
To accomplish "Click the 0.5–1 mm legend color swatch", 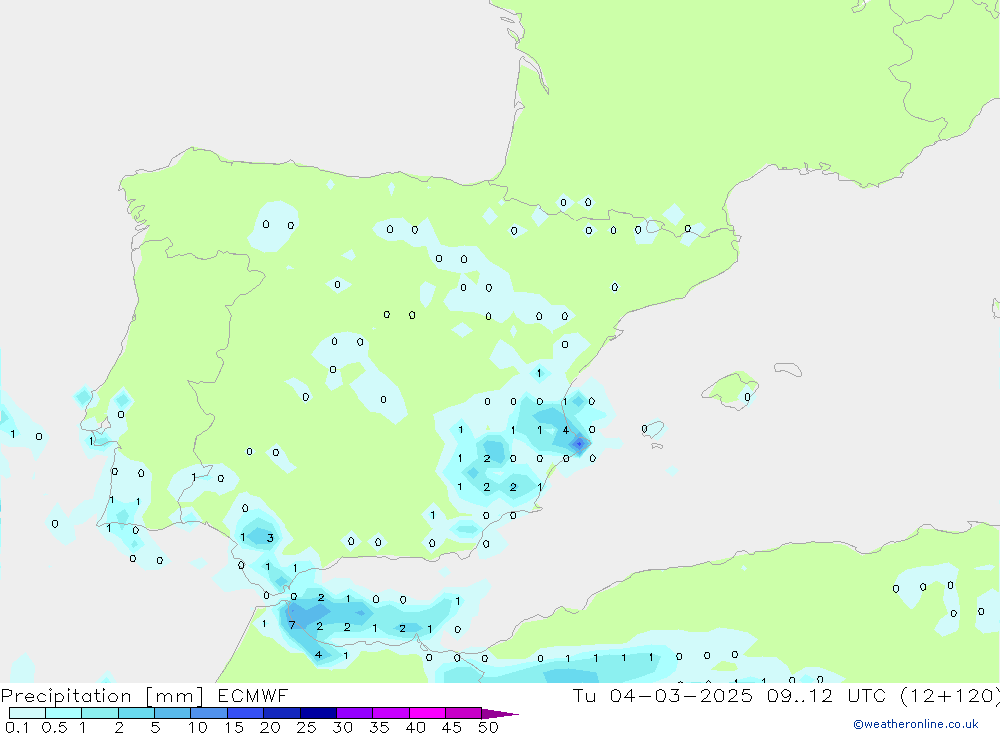I will (x=63, y=713).
